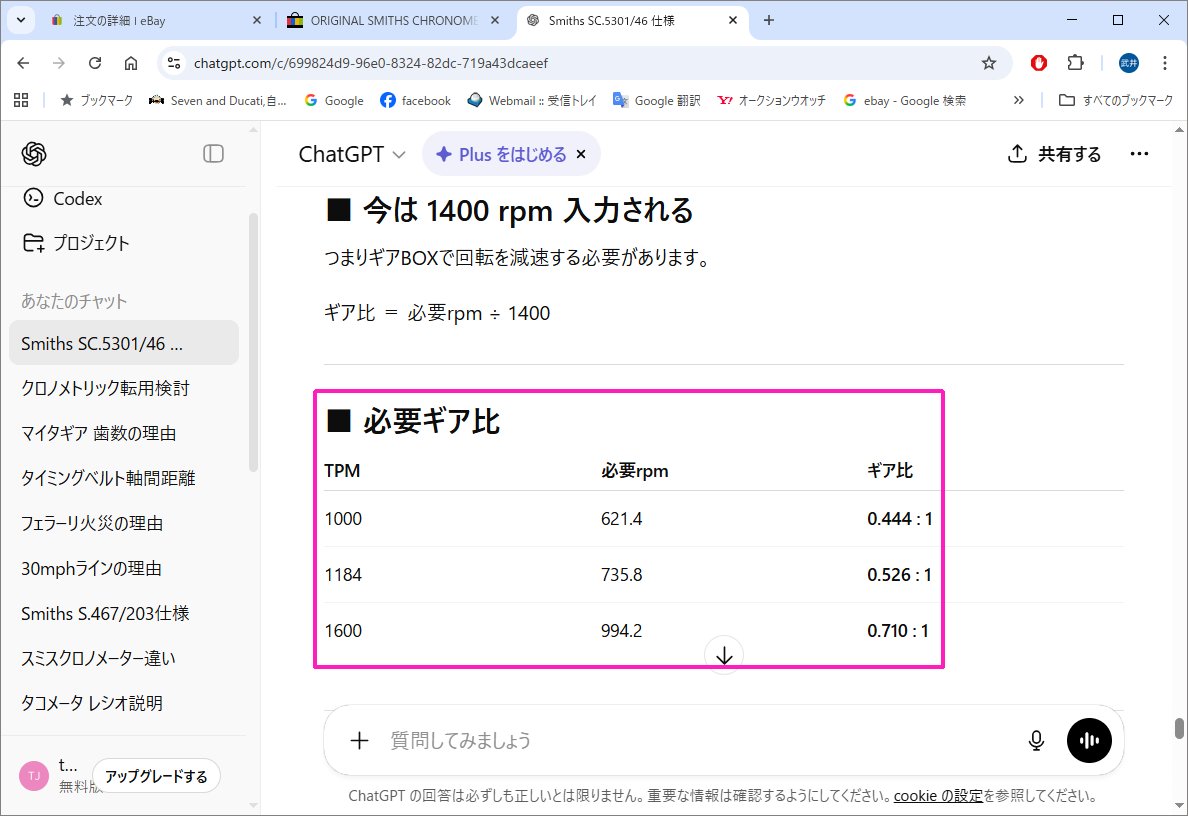
Task: Open the クロノメトリック転用検討 chat
Action: point(105,388)
